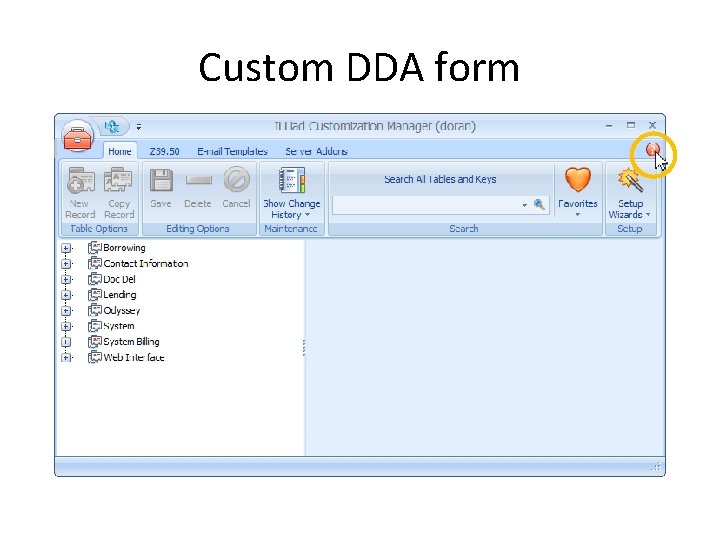
Task: Expand the System Billing tree node
Action: coord(66,342)
